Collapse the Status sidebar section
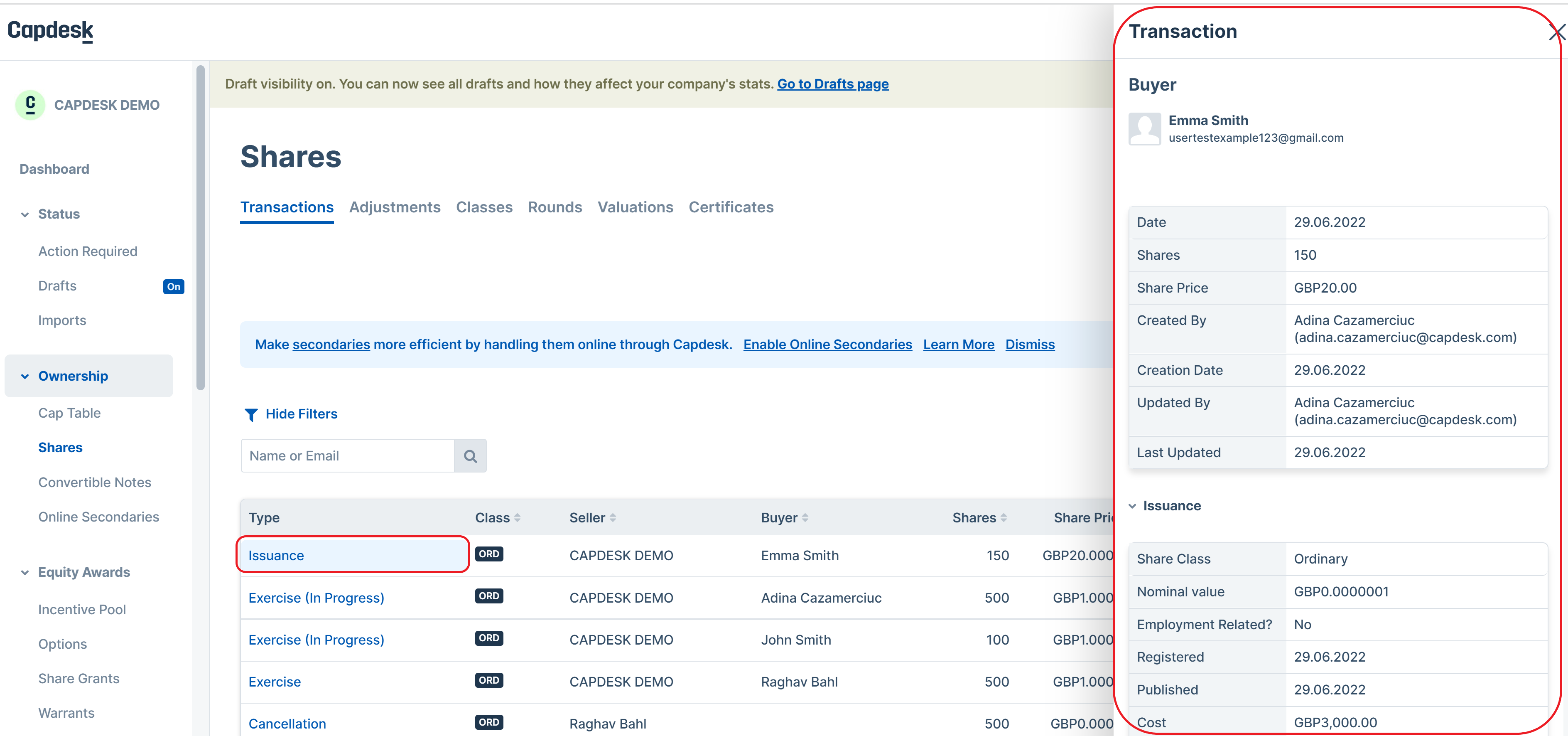 [25, 214]
